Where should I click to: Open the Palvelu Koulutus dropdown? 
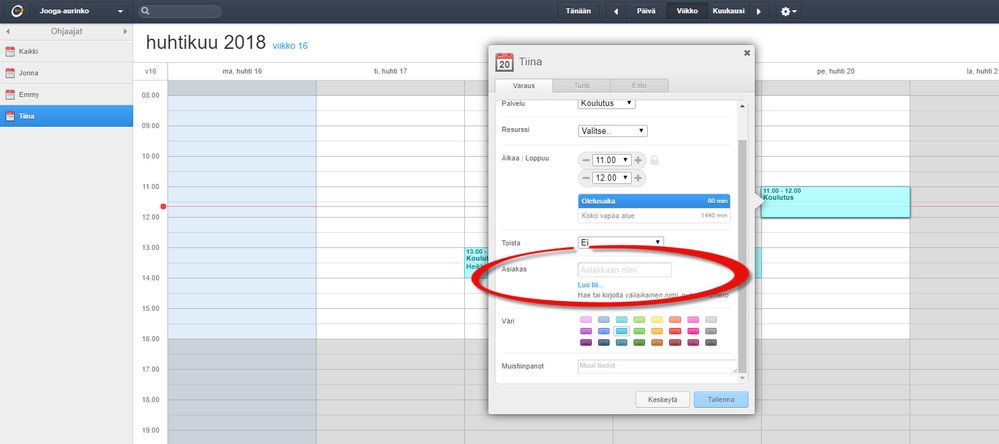pos(607,103)
